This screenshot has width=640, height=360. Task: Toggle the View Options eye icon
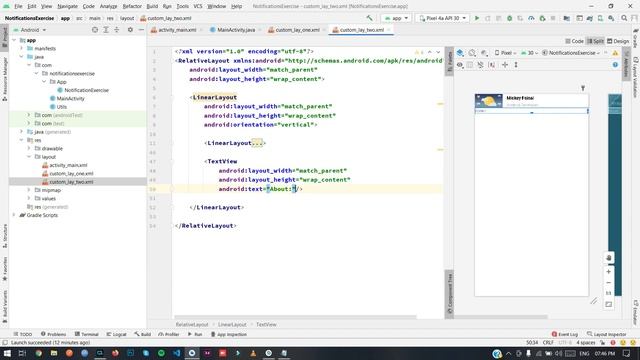(460, 65)
